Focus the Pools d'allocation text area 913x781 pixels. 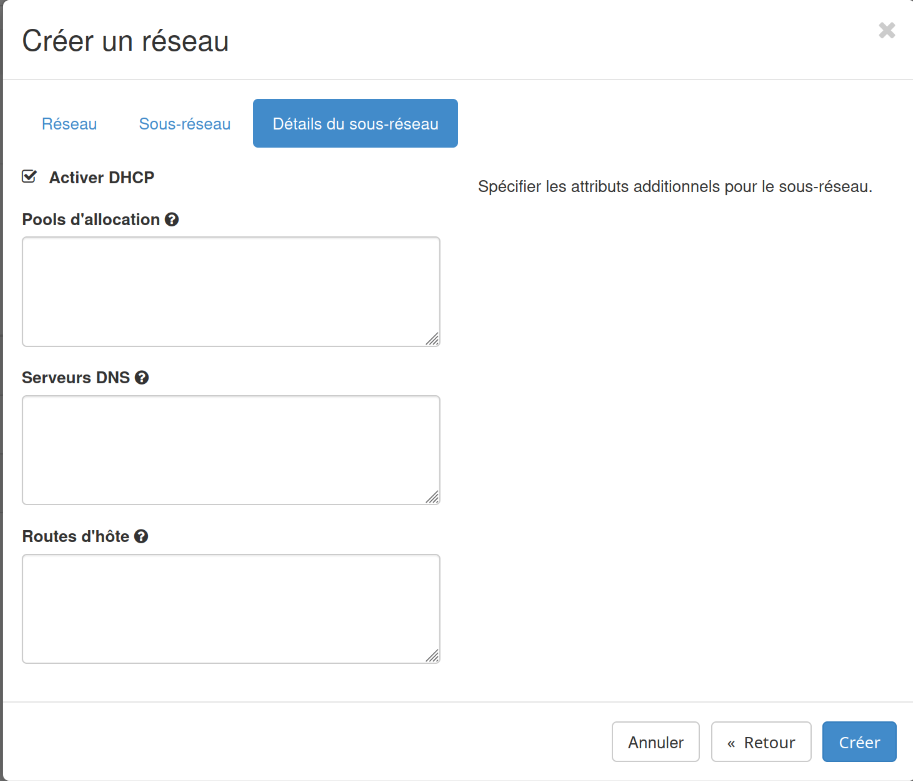coord(230,291)
